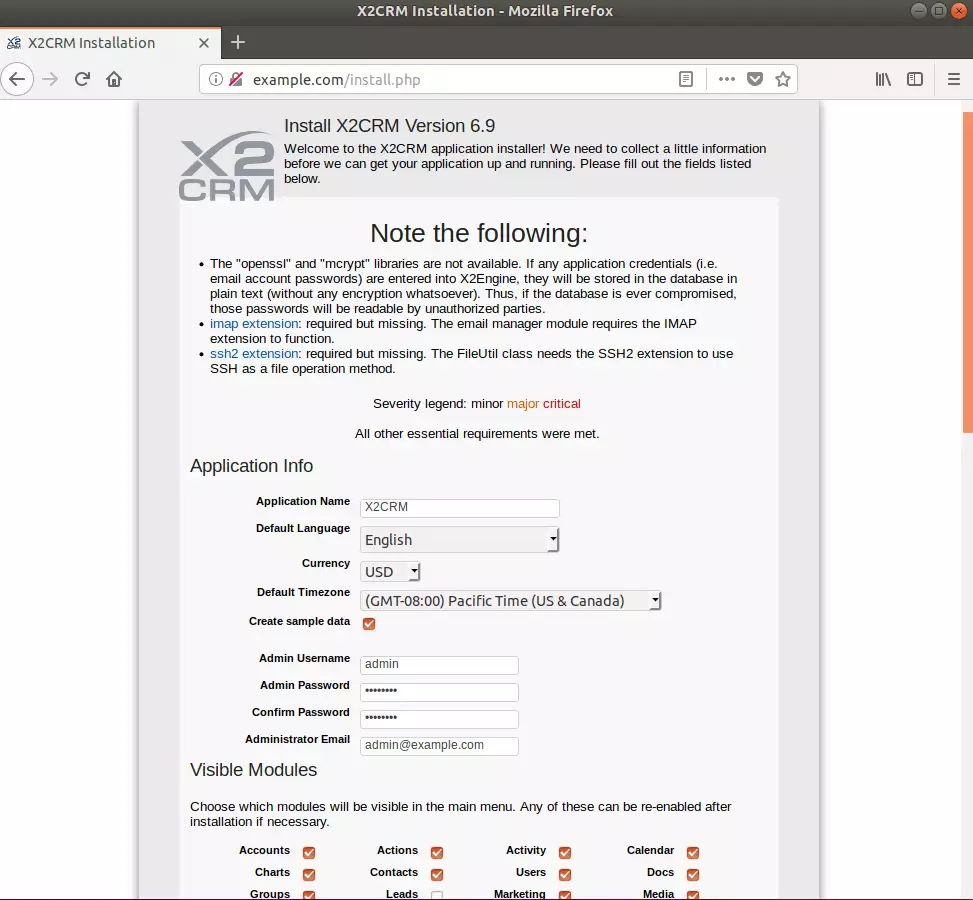The width and height of the screenshot is (973, 900).
Task: Open the Library icon in toolbar
Action: [x=883, y=79]
